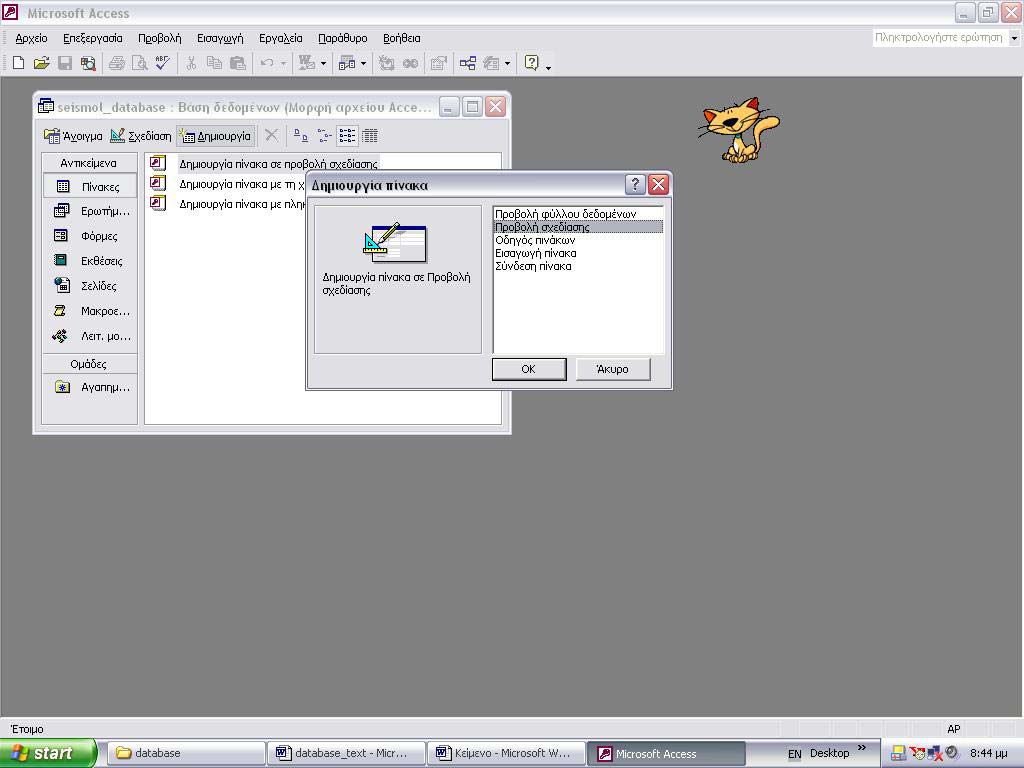The image size is (1024, 768).
Task: Click the Undo arrow icon
Action: (x=266, y=63)
